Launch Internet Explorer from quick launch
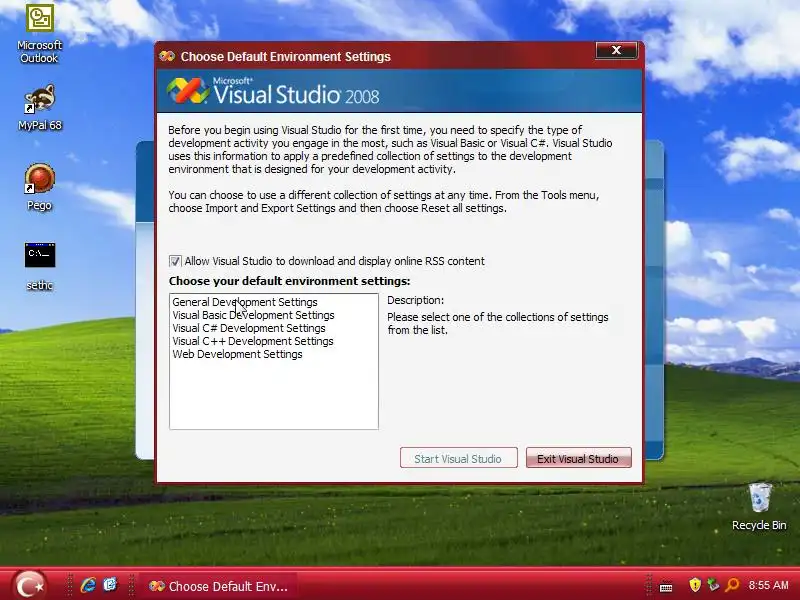The image size is (800, 600). coord(88,585)
